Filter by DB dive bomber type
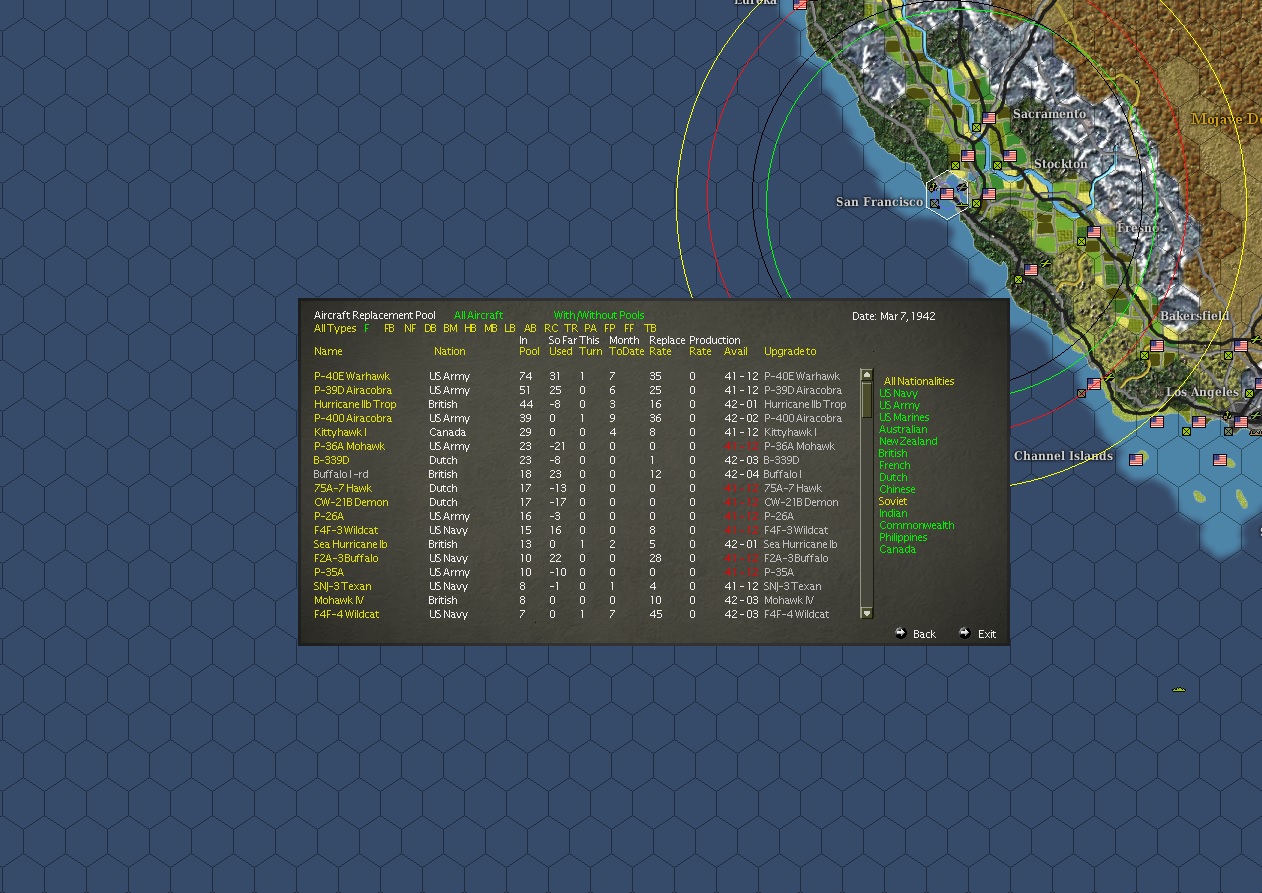 click(x=430, y=328)
